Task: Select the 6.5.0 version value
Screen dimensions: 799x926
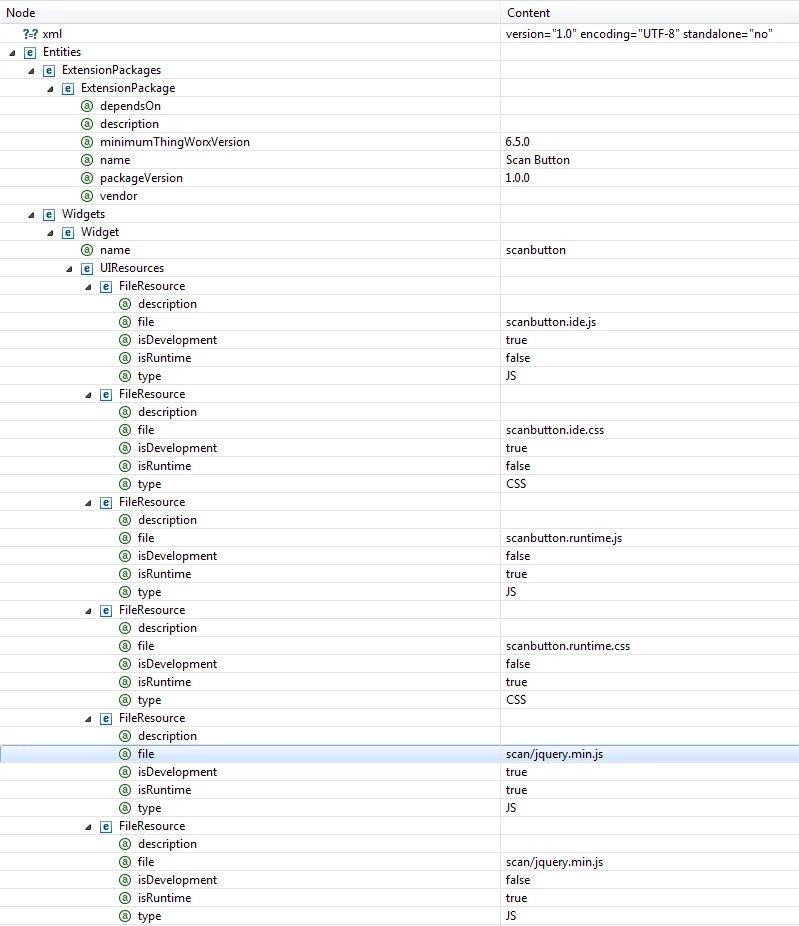Action: pyautogui.click(x=517, y=142)
